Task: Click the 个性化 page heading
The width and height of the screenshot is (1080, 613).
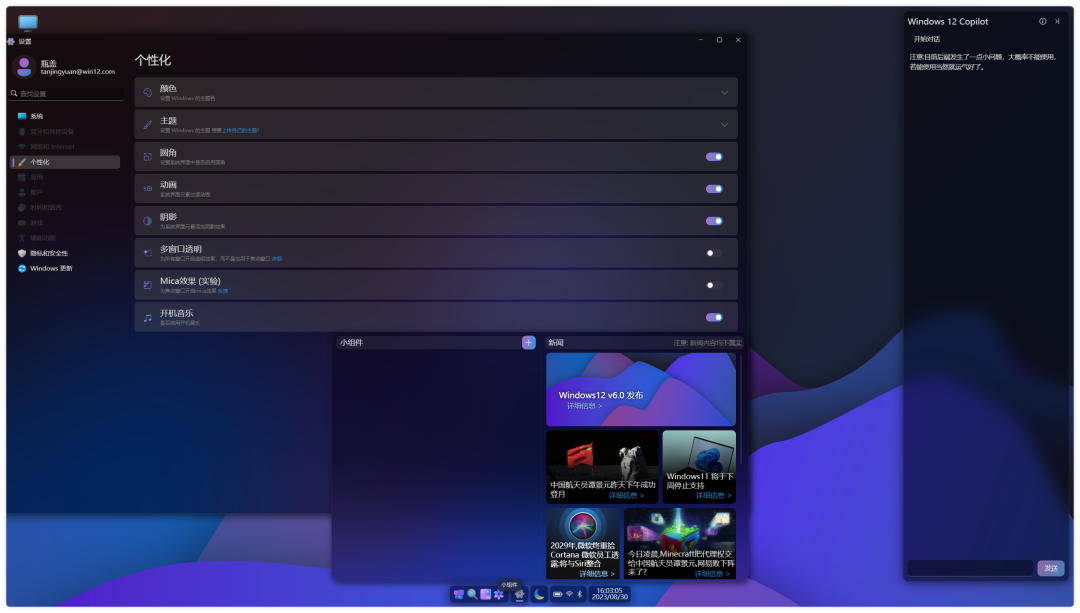Action: coord(153,61)
